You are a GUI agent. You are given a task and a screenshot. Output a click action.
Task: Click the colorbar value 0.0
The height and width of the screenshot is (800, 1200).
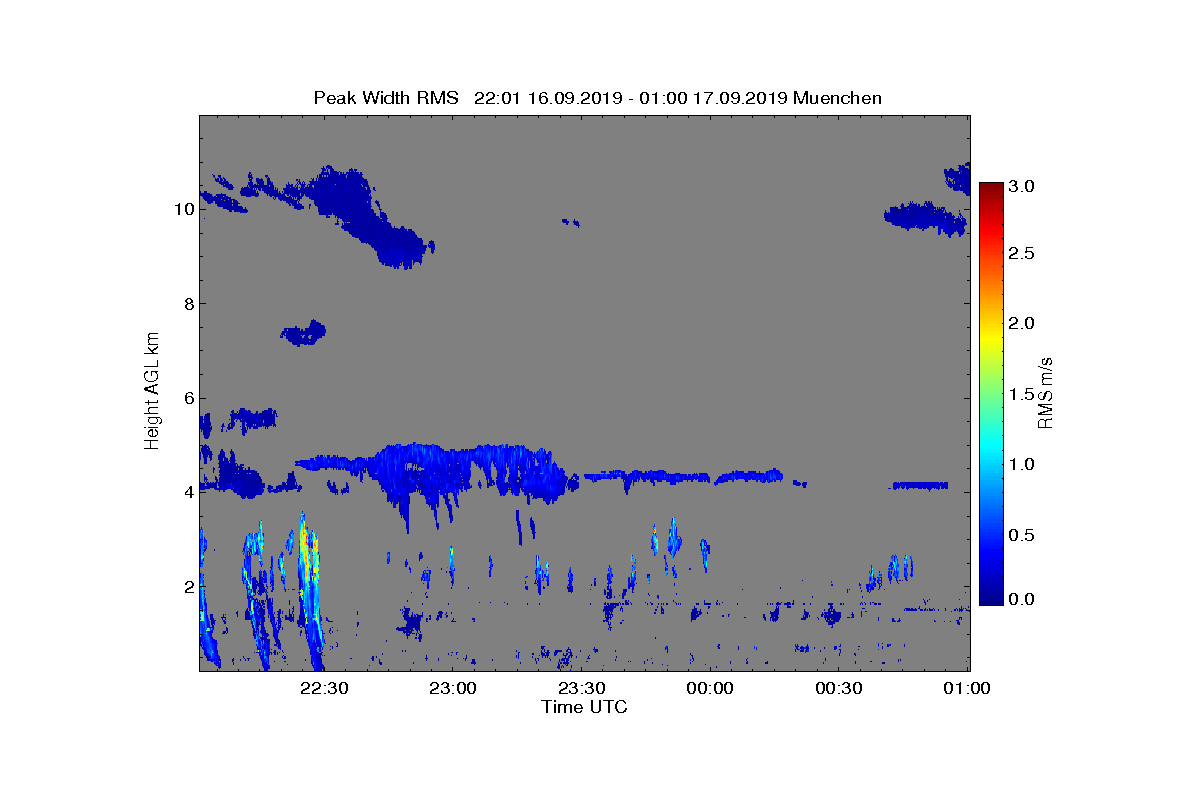(1021, 598)
